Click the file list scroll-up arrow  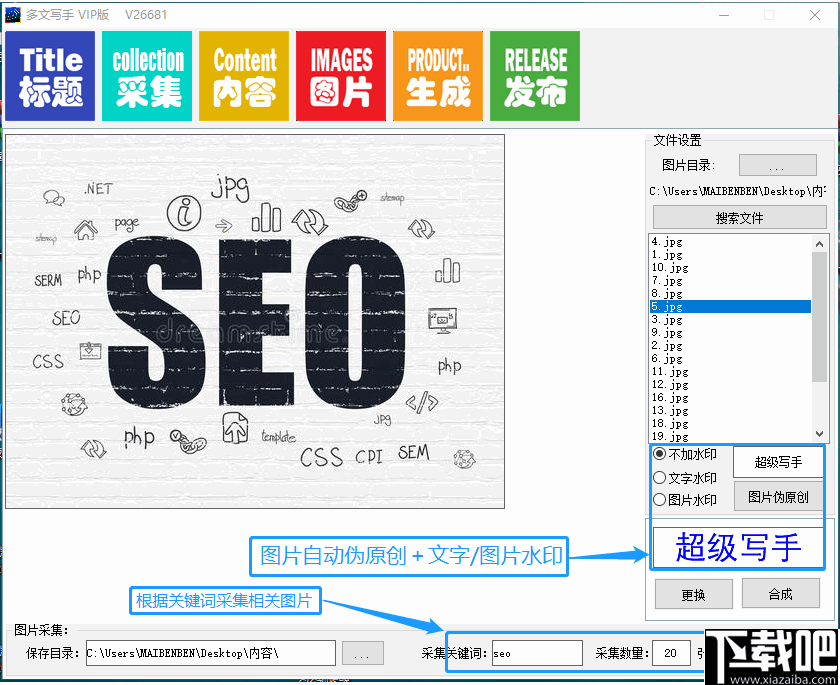(819, 244)
